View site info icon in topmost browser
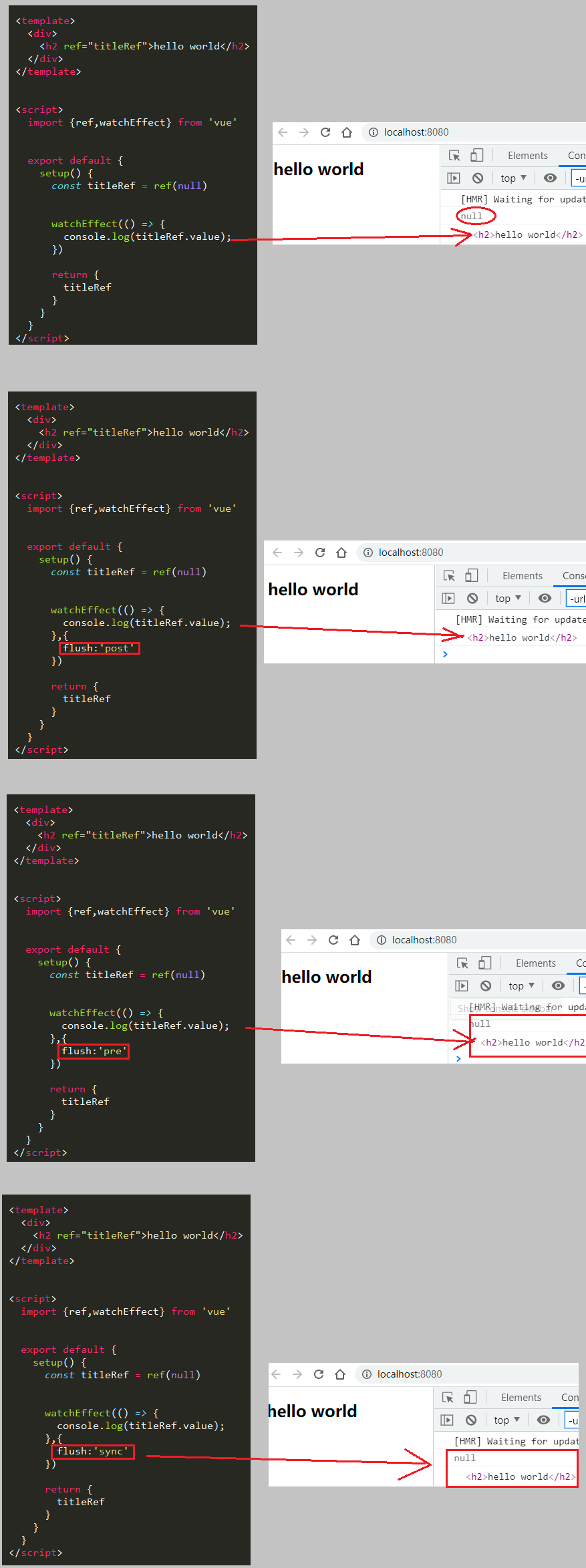Viewport: 586px width, 1568px height. (374, 132)
